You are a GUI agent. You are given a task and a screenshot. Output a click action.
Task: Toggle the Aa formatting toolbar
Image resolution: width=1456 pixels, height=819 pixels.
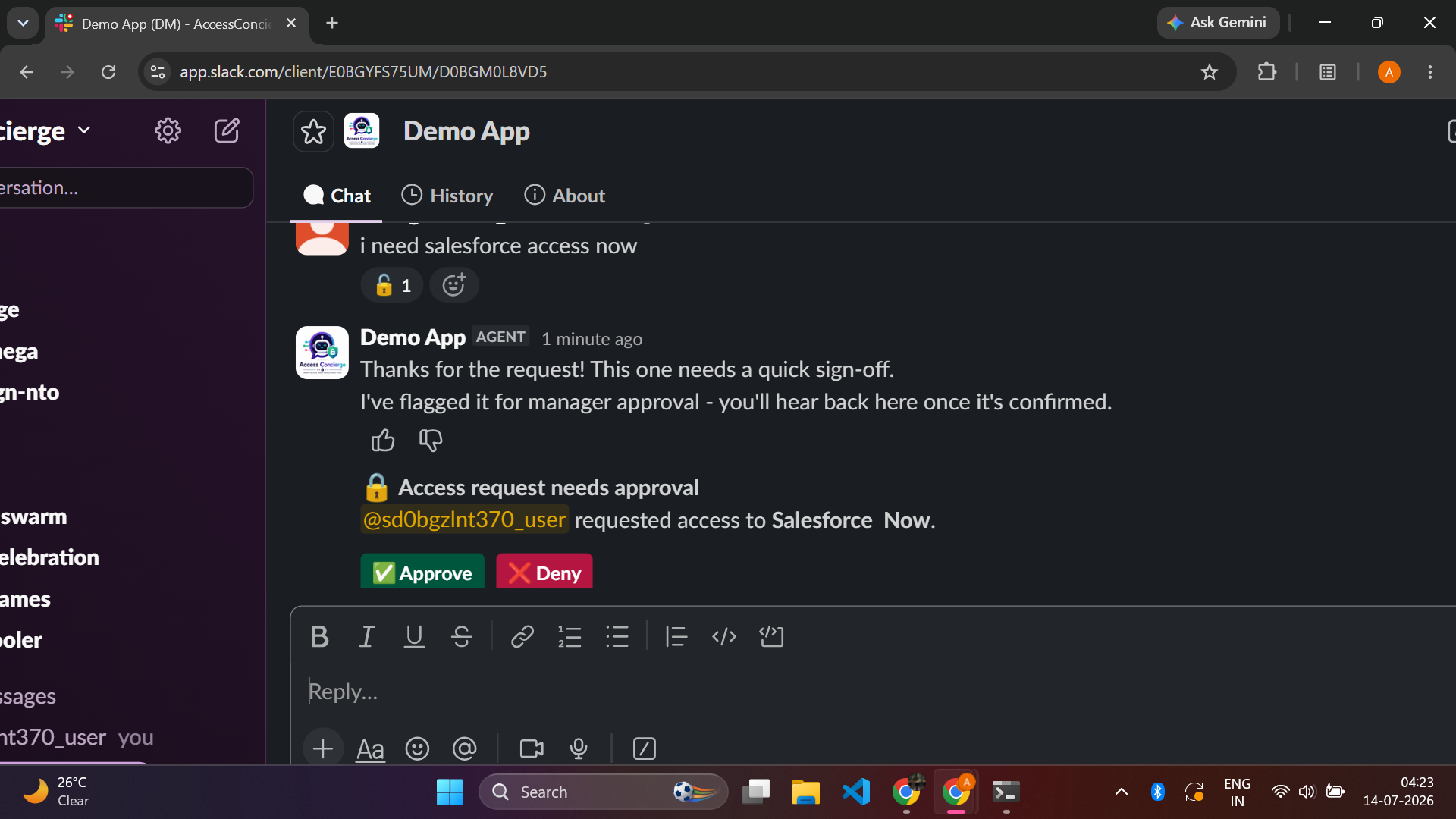point(370,749)
